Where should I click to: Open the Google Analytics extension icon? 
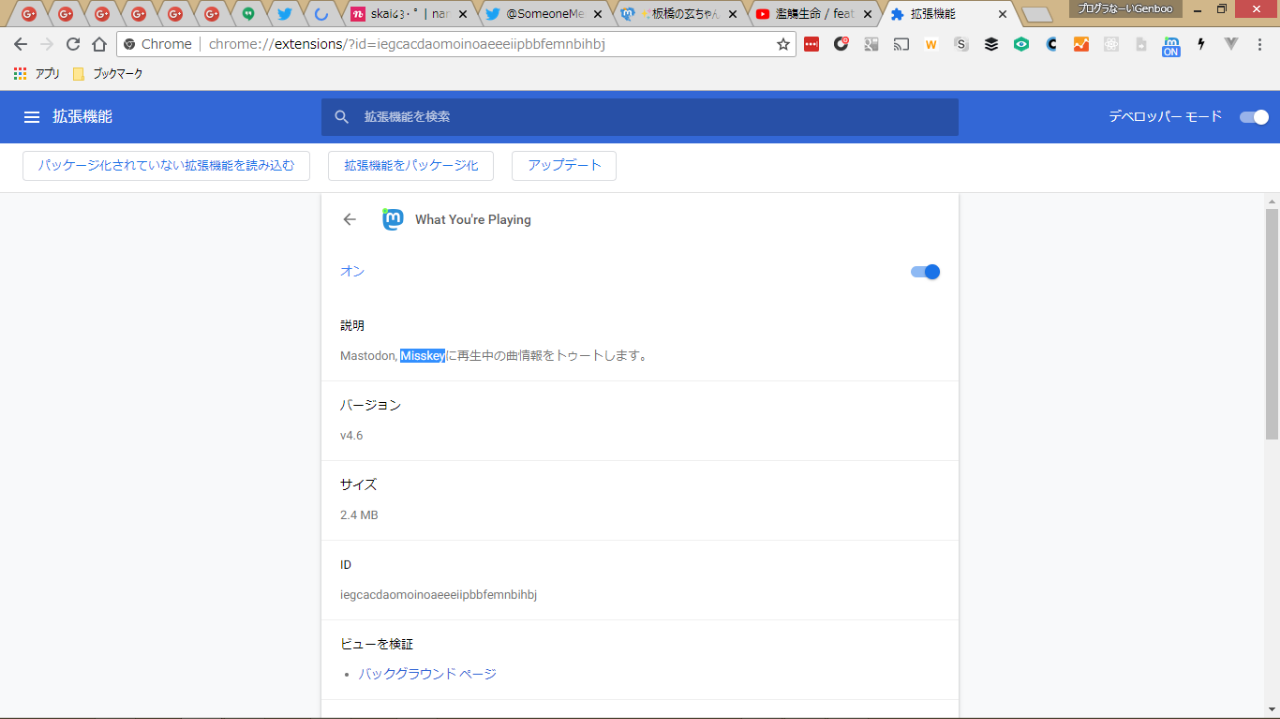click(1081, 44)
